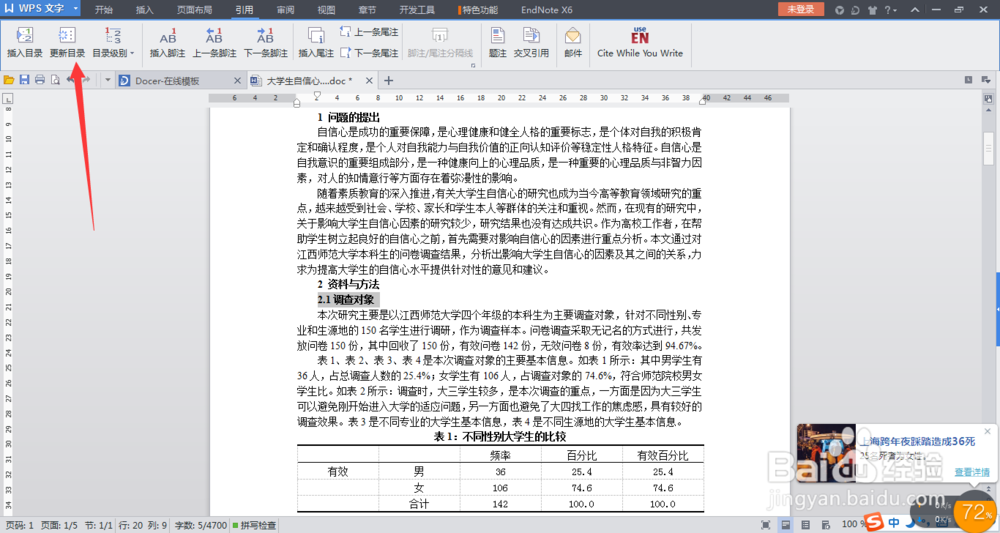Image resolution: width=1000 pixels, height=533 pixels.
Task: Click the 查看详情 link
Action: (x=972, y=472)
